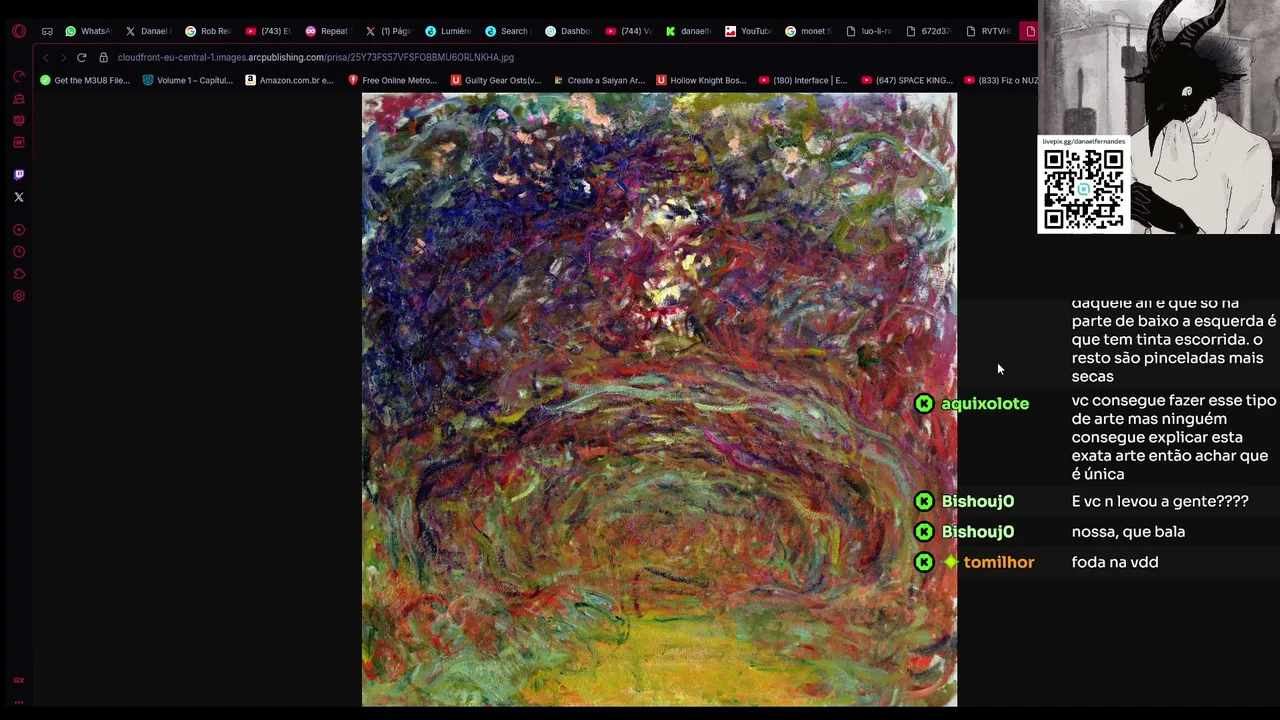1280x720 pixels.
Task: Open '(180) Interface' YouTube bookmark
Action: 803,80
